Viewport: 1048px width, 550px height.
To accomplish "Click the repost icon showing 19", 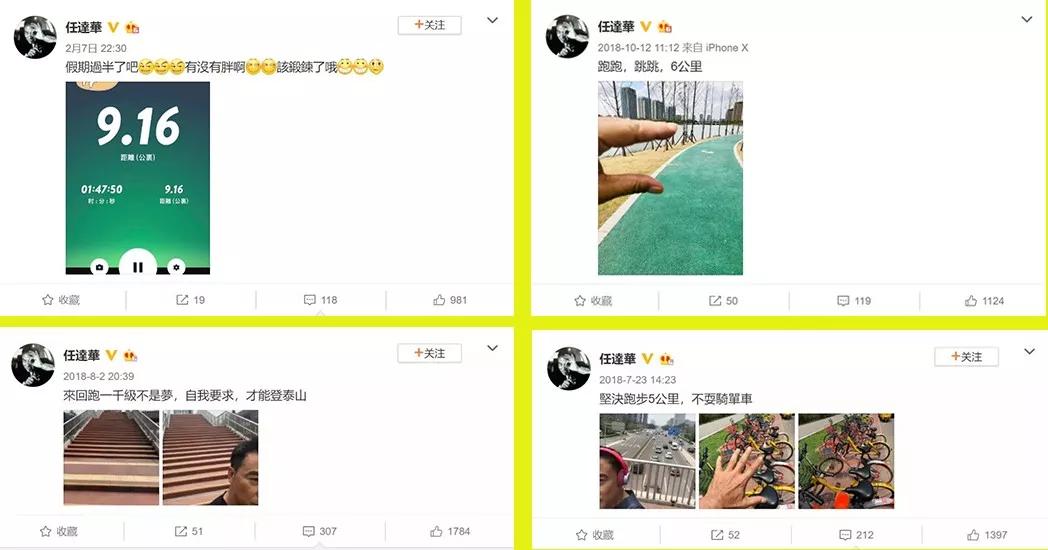I will coord(182,300).
